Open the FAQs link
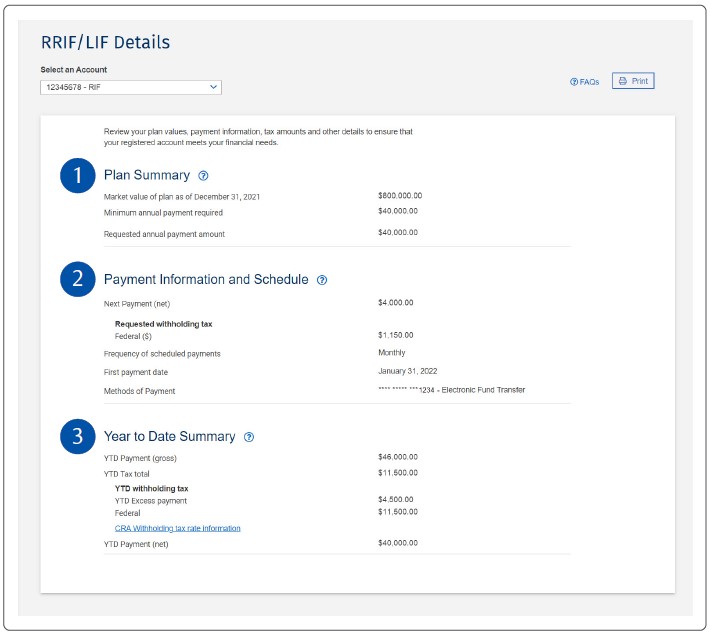The height and width of the screenshot is (635, 710). pyautogui.click(x=589, y=82)
